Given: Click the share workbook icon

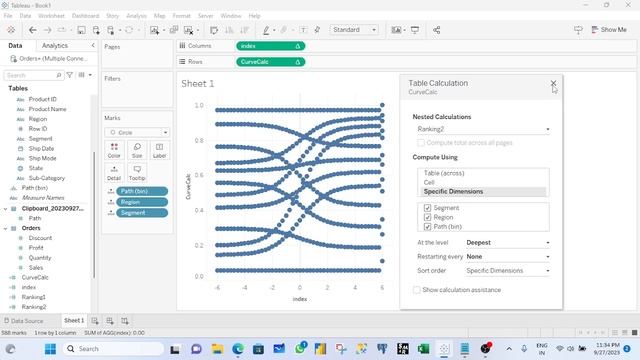Looking at the screenshot, I should (436, 30).
